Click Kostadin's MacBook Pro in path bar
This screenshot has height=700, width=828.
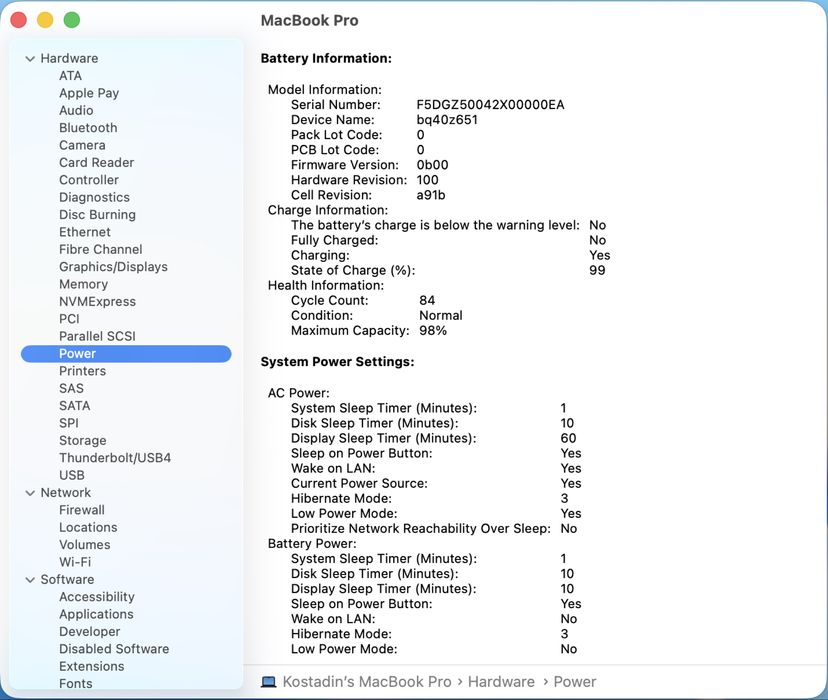pyautogui.click(x=367, y=682)
